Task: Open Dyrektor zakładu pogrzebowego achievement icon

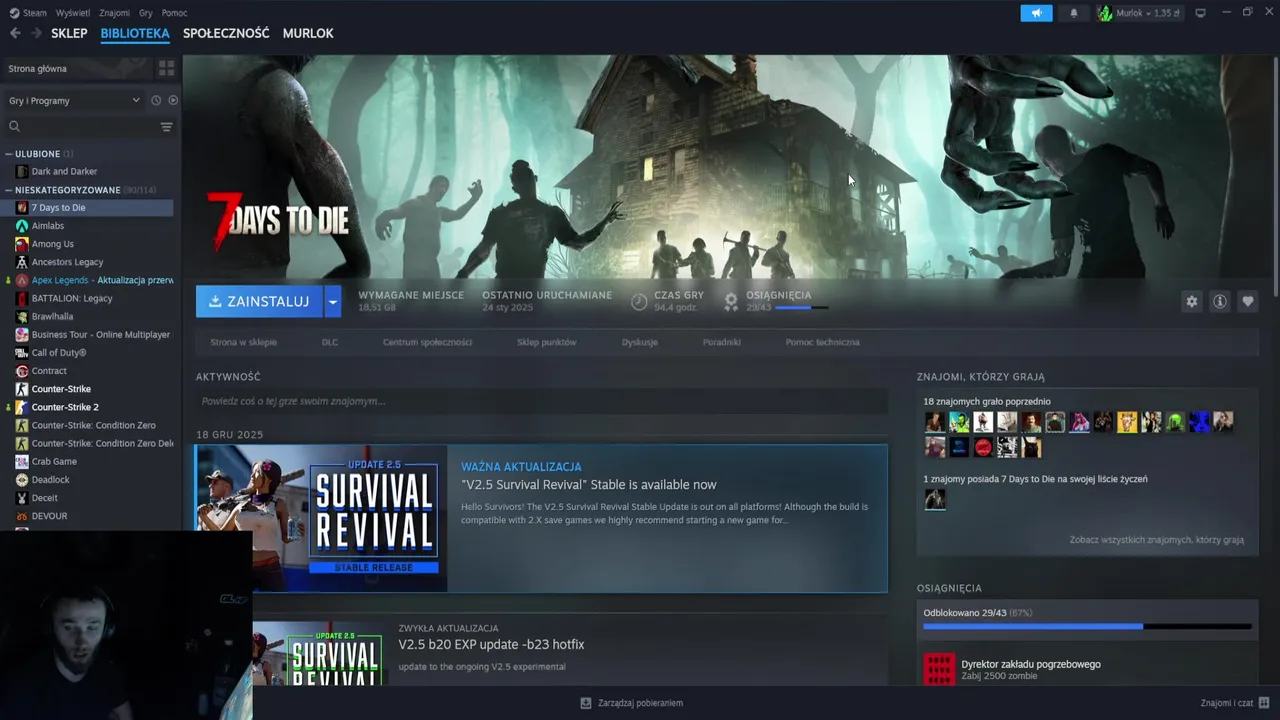Action: [939, 669]
